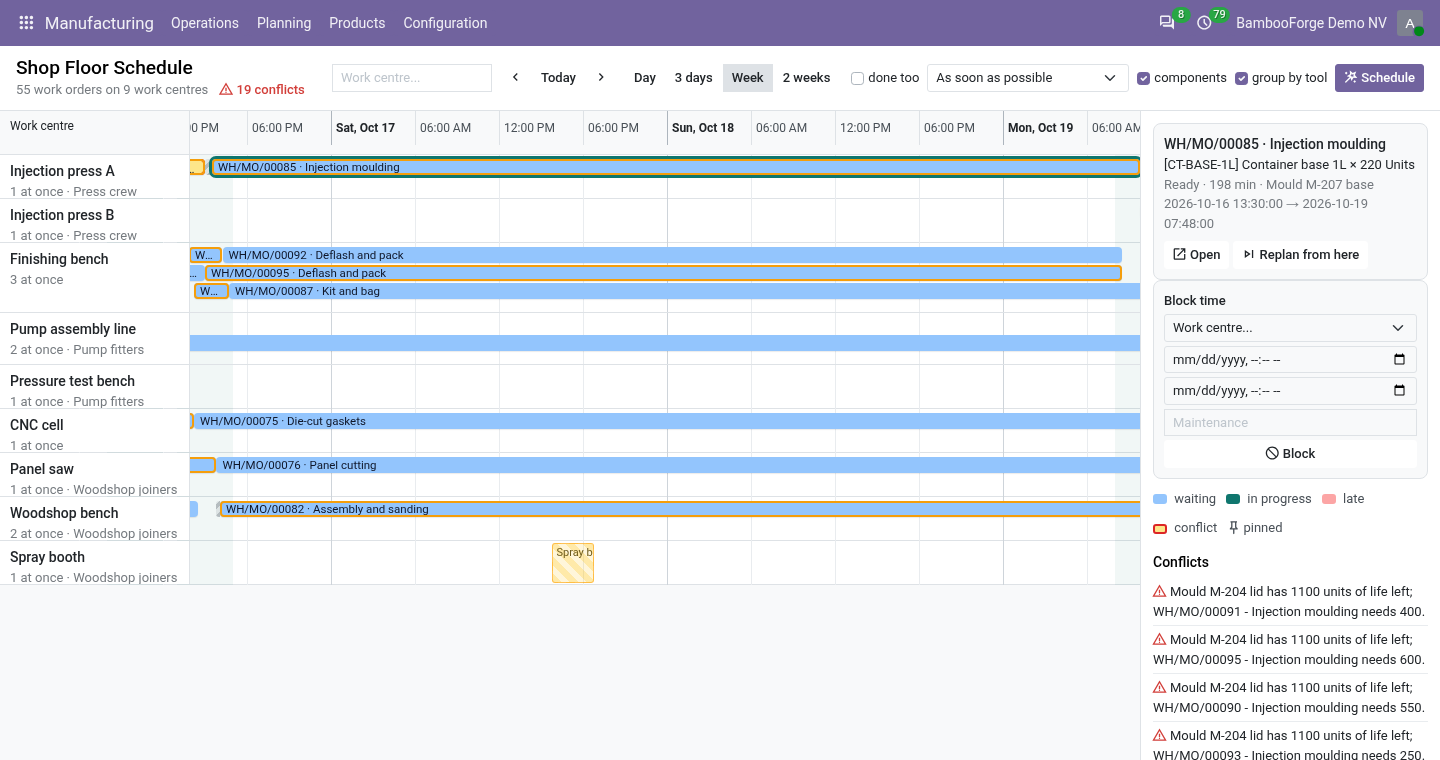Switch to 3 days view

click(x=693, y=78)
